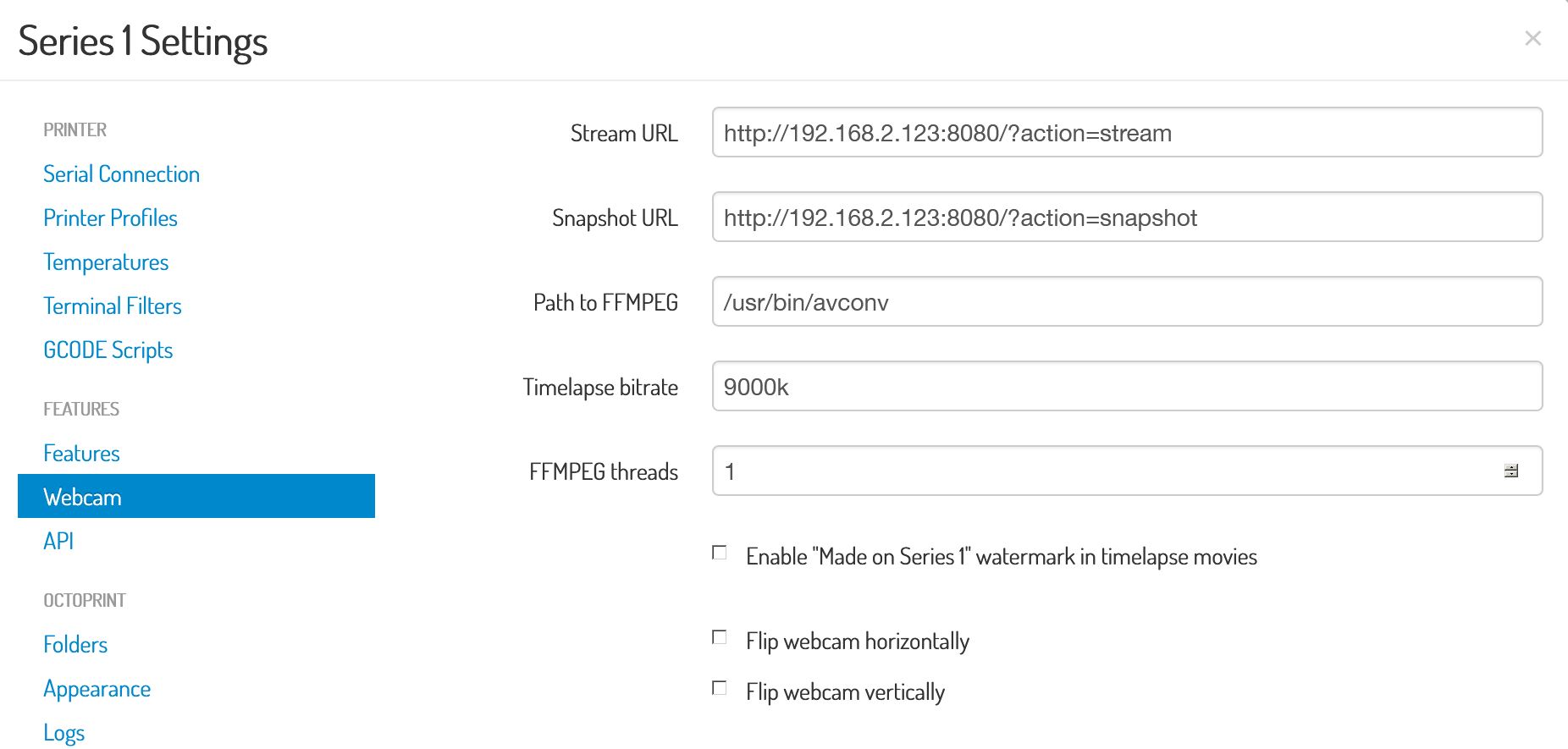Click the Timelapse bitrate field
This screenshot has width=1568, height=749.
click(x=1127, y=386)
